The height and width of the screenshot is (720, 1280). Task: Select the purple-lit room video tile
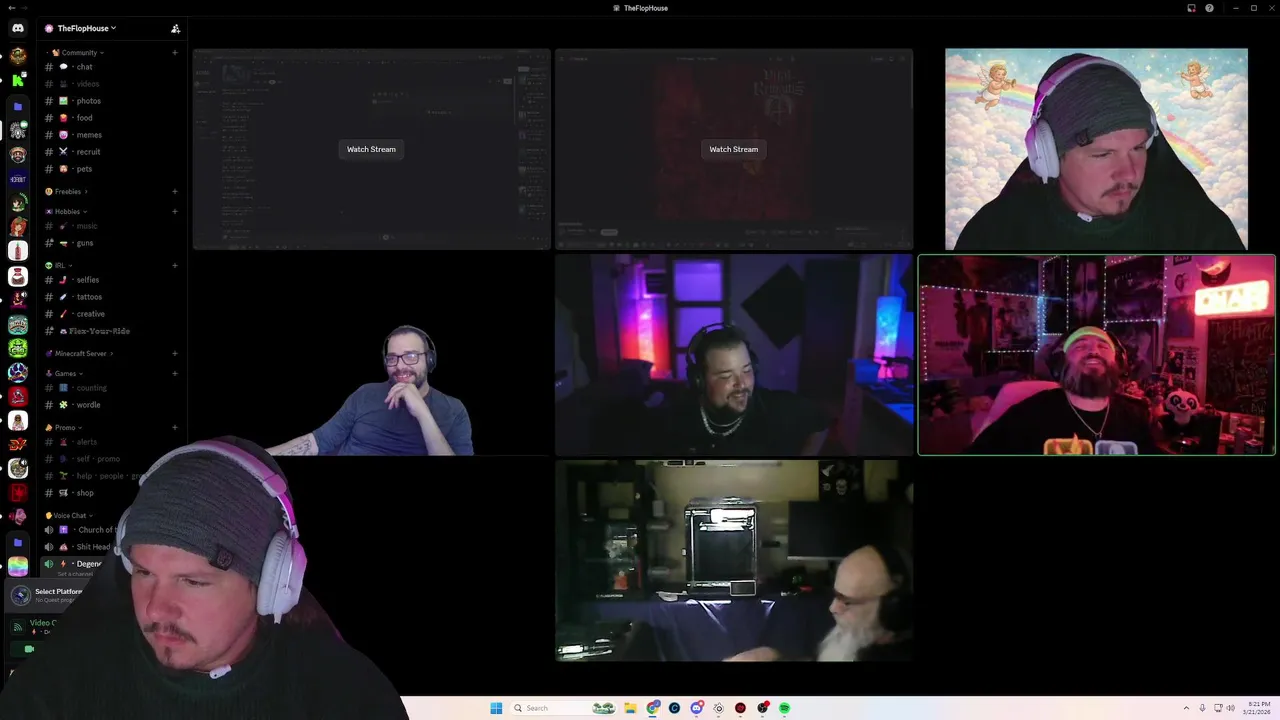point(734,355)
